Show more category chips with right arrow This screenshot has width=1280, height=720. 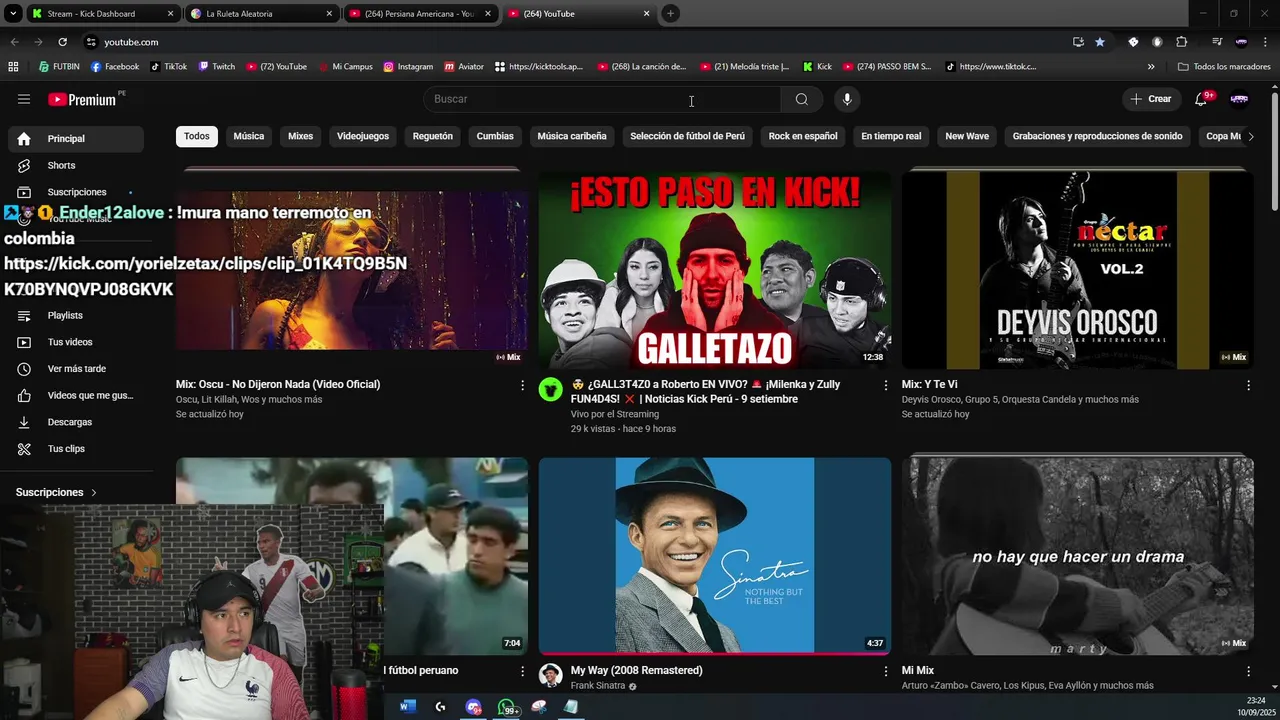1249,136
